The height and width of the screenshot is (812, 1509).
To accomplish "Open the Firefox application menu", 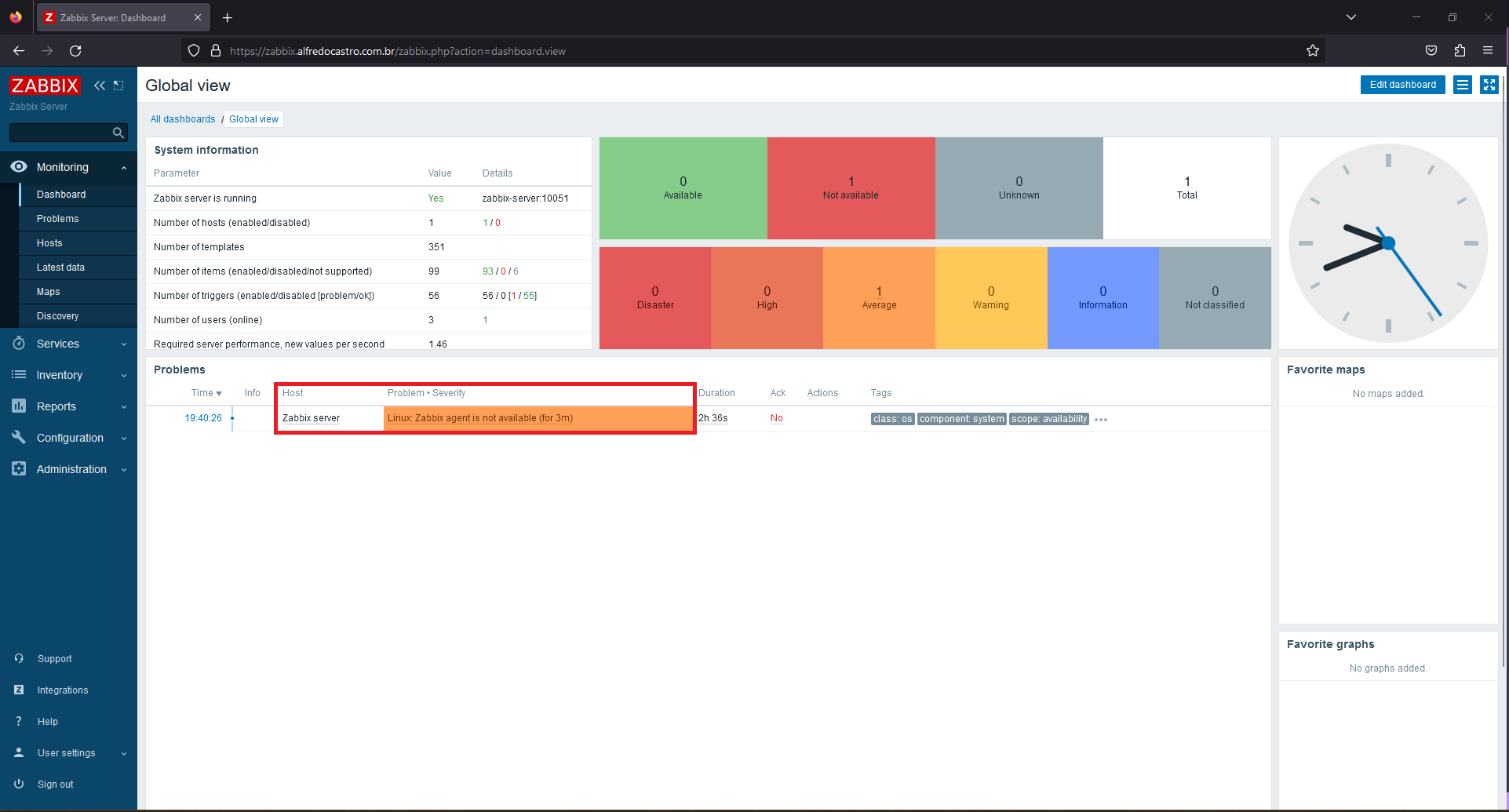I will click(x=1488, y=51).
